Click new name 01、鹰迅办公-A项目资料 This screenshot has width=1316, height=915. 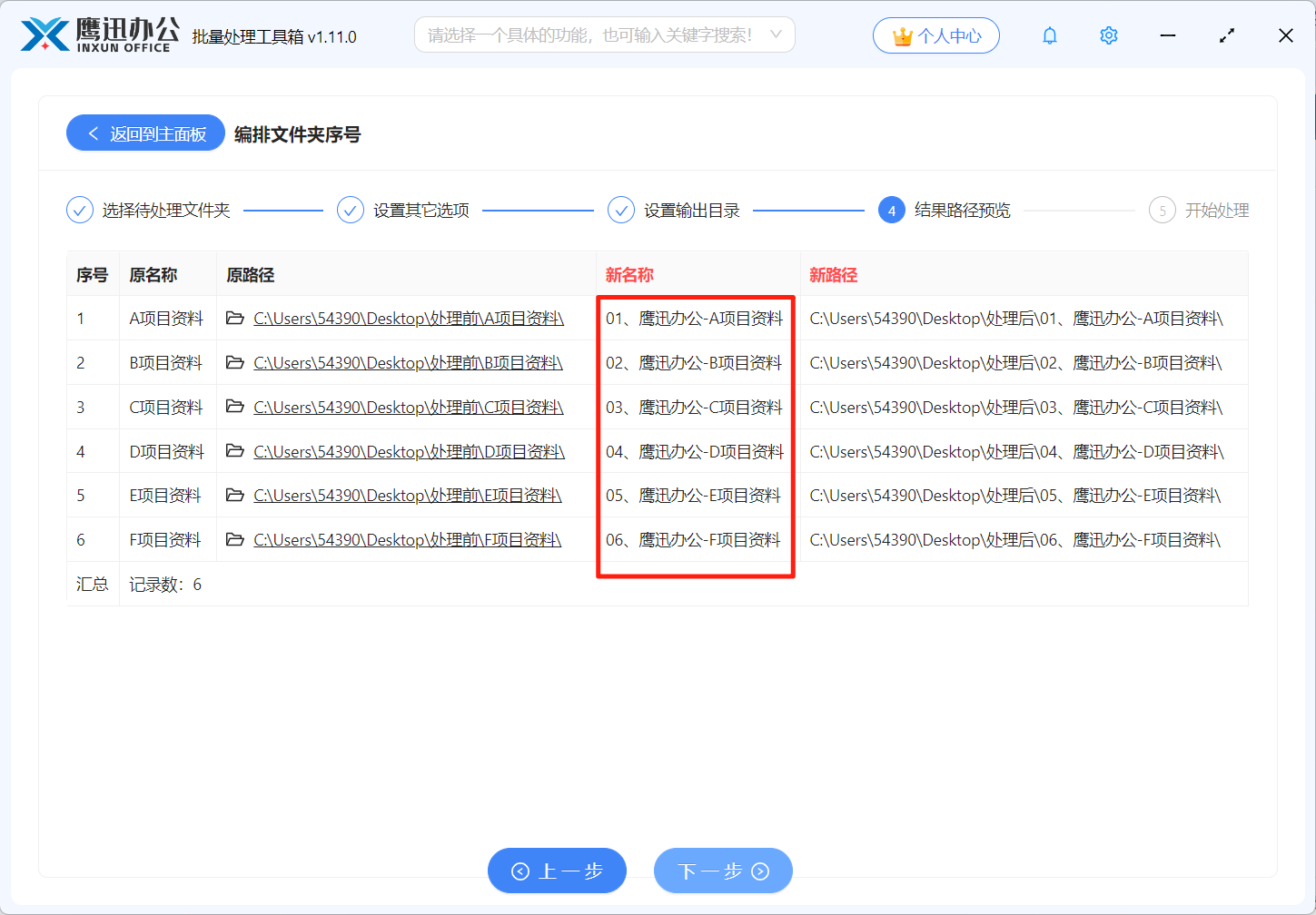tap(694, 319)
